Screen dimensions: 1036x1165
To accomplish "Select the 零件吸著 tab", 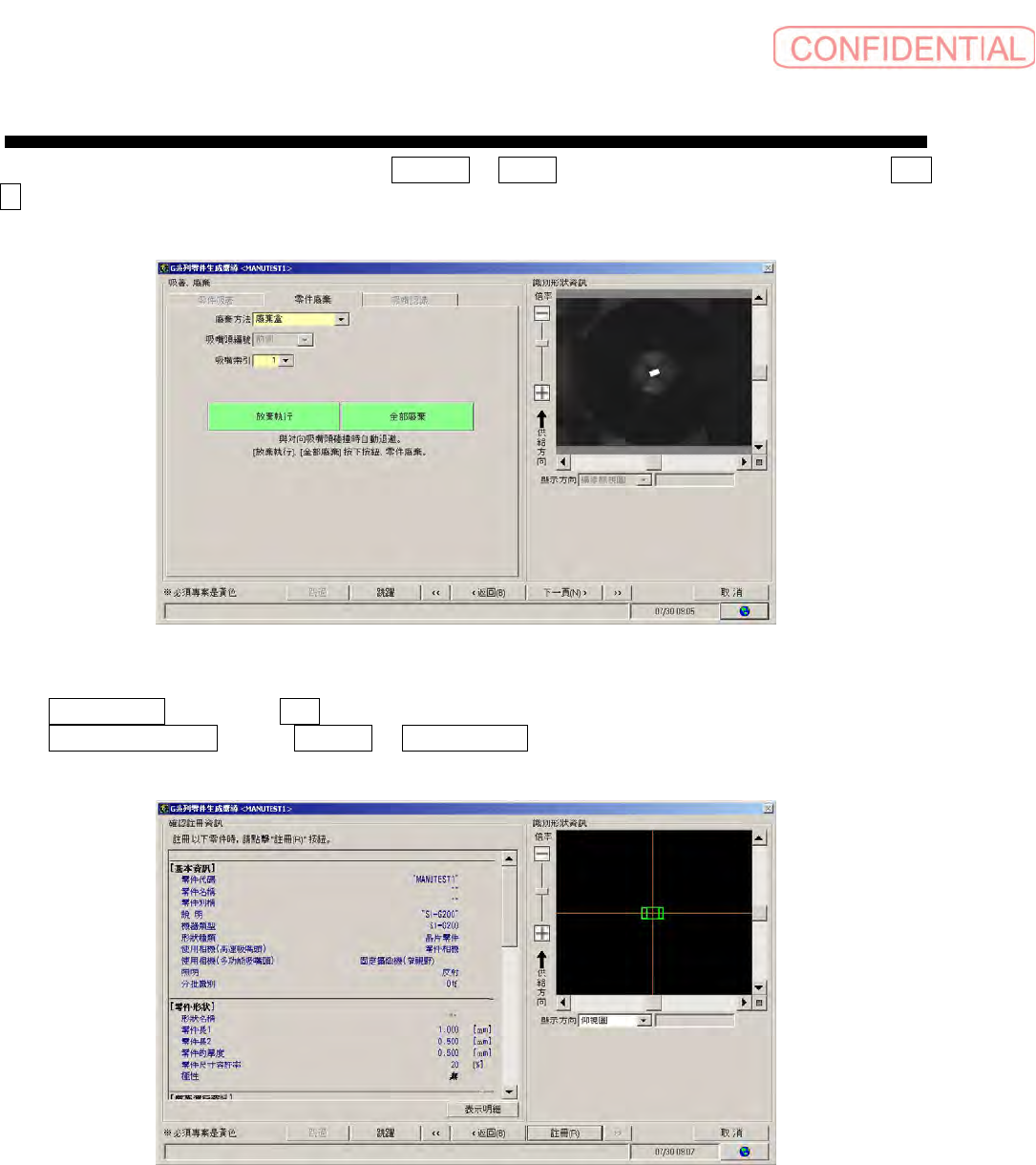I will [216, 300].
